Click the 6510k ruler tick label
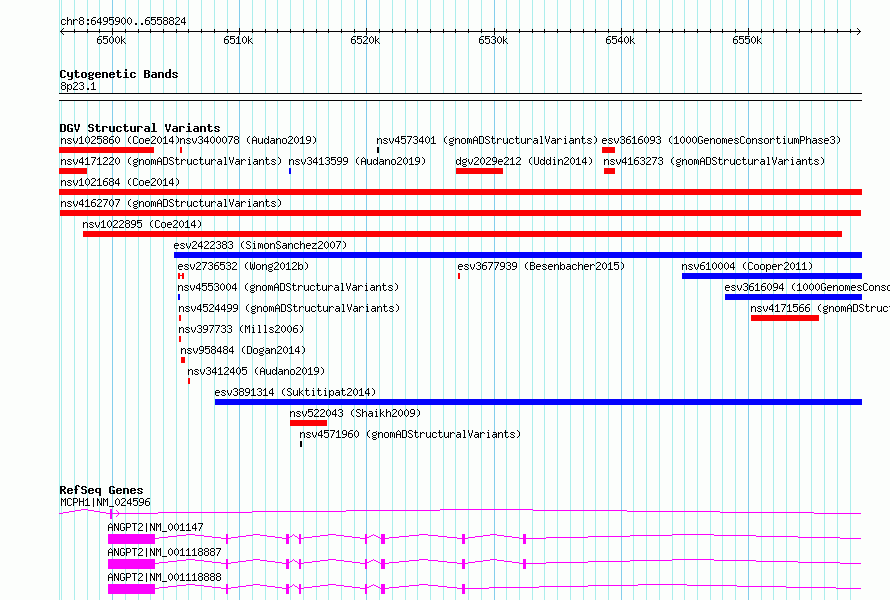This screenshot has width=890, height=600. click(x=238, y=41)
